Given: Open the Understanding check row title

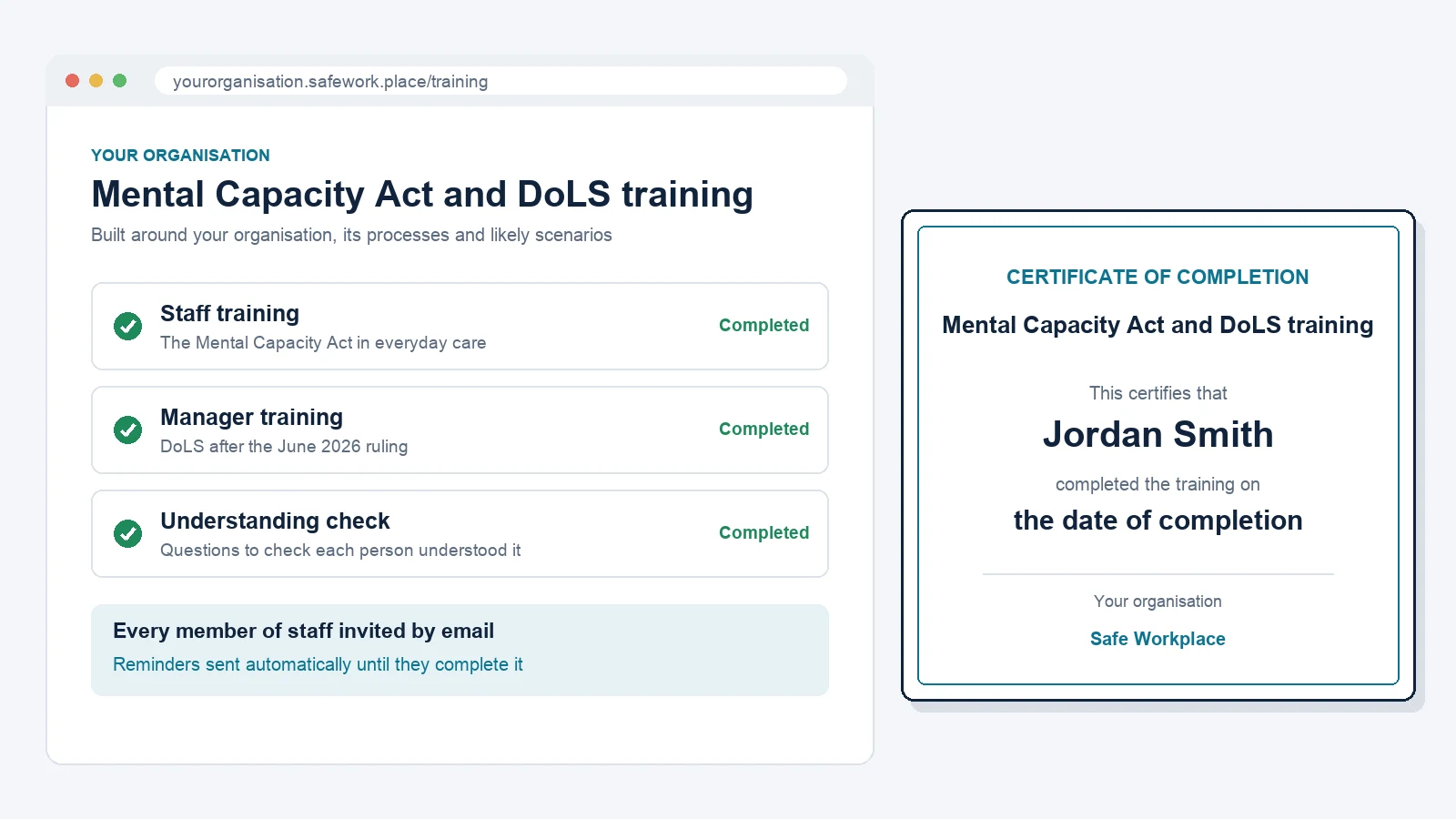Looking at the screenshot, I should [x=275, y=521].
